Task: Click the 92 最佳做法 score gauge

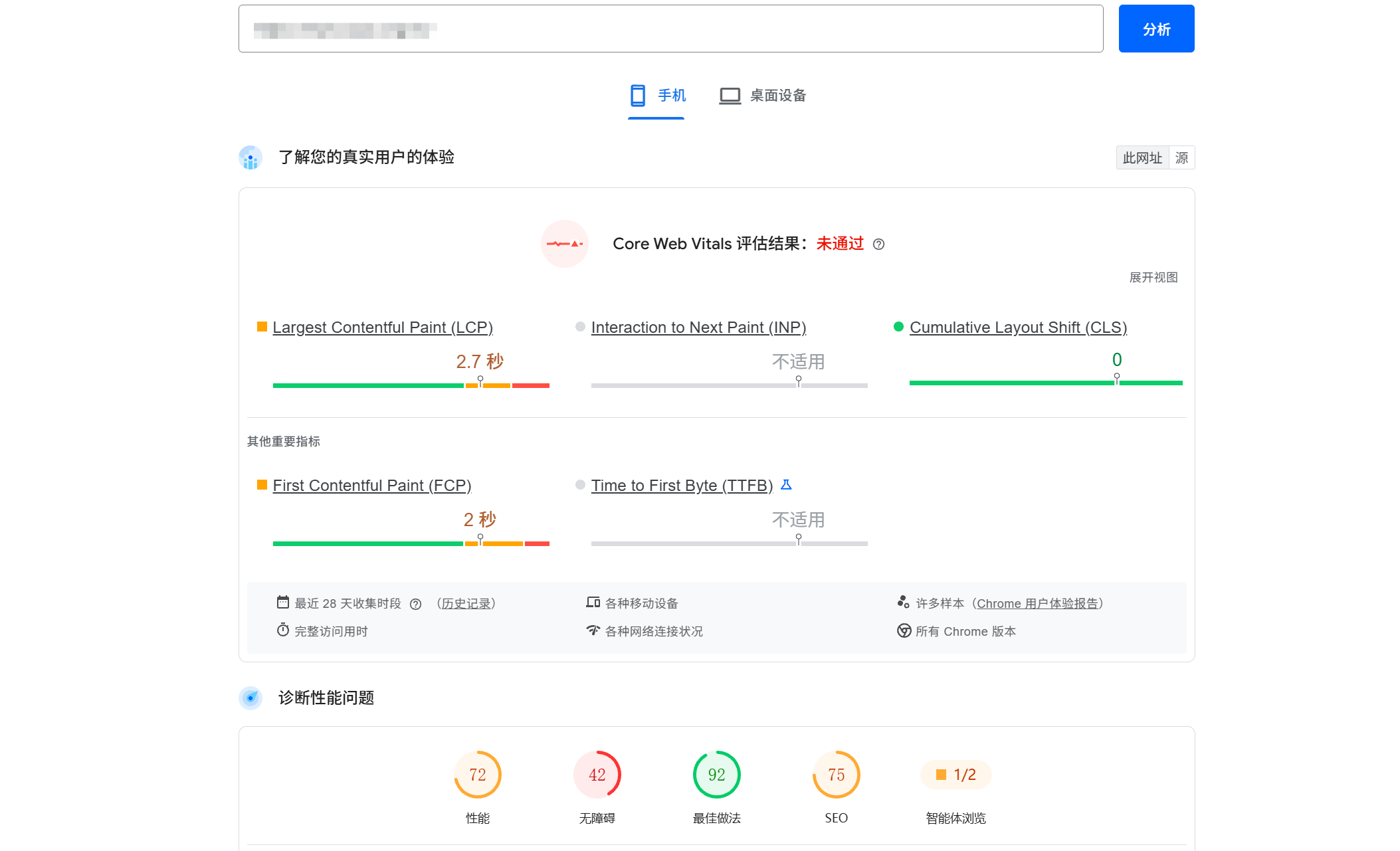Action: [717, 775]
